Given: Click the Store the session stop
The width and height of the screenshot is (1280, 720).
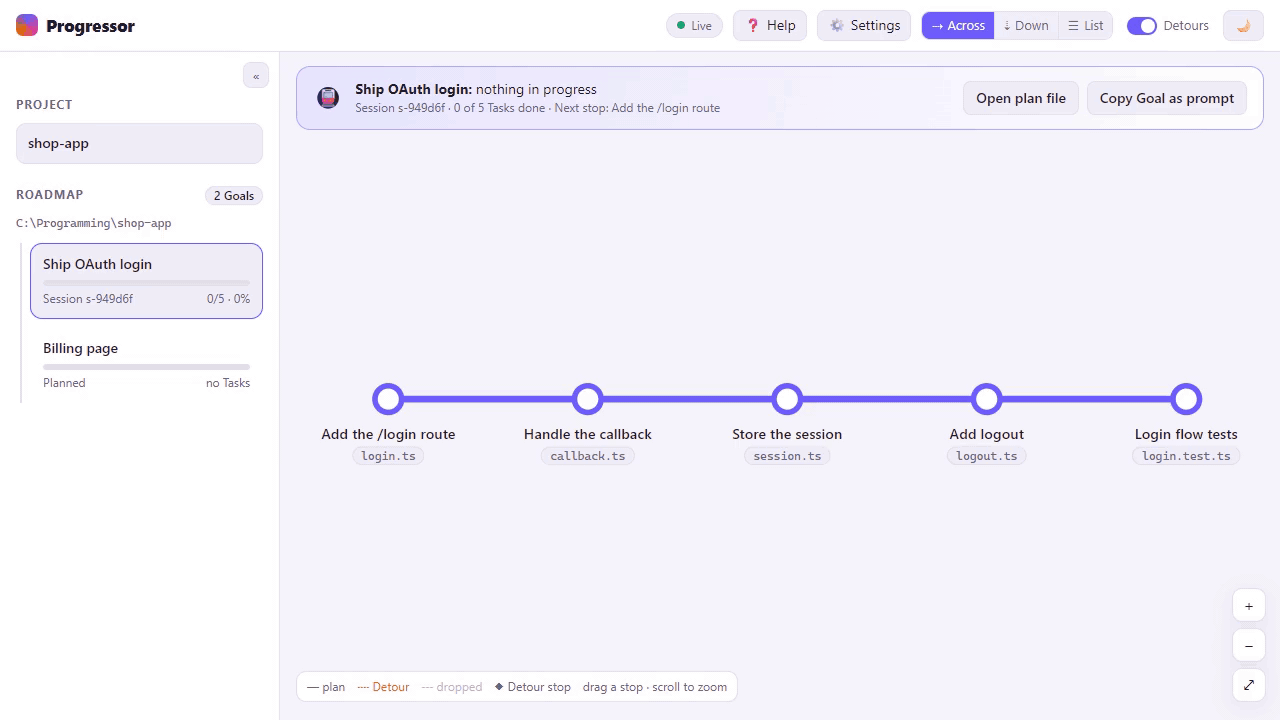Looking at the screenshot, I should [x=787, y=399].
